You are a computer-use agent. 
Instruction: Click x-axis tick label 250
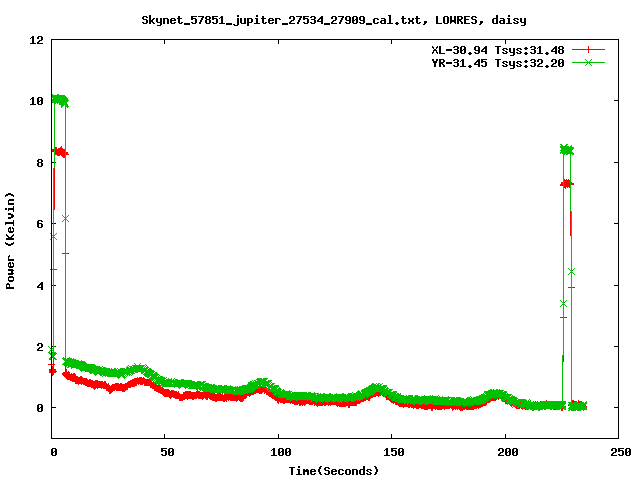[x=620, y=452]
